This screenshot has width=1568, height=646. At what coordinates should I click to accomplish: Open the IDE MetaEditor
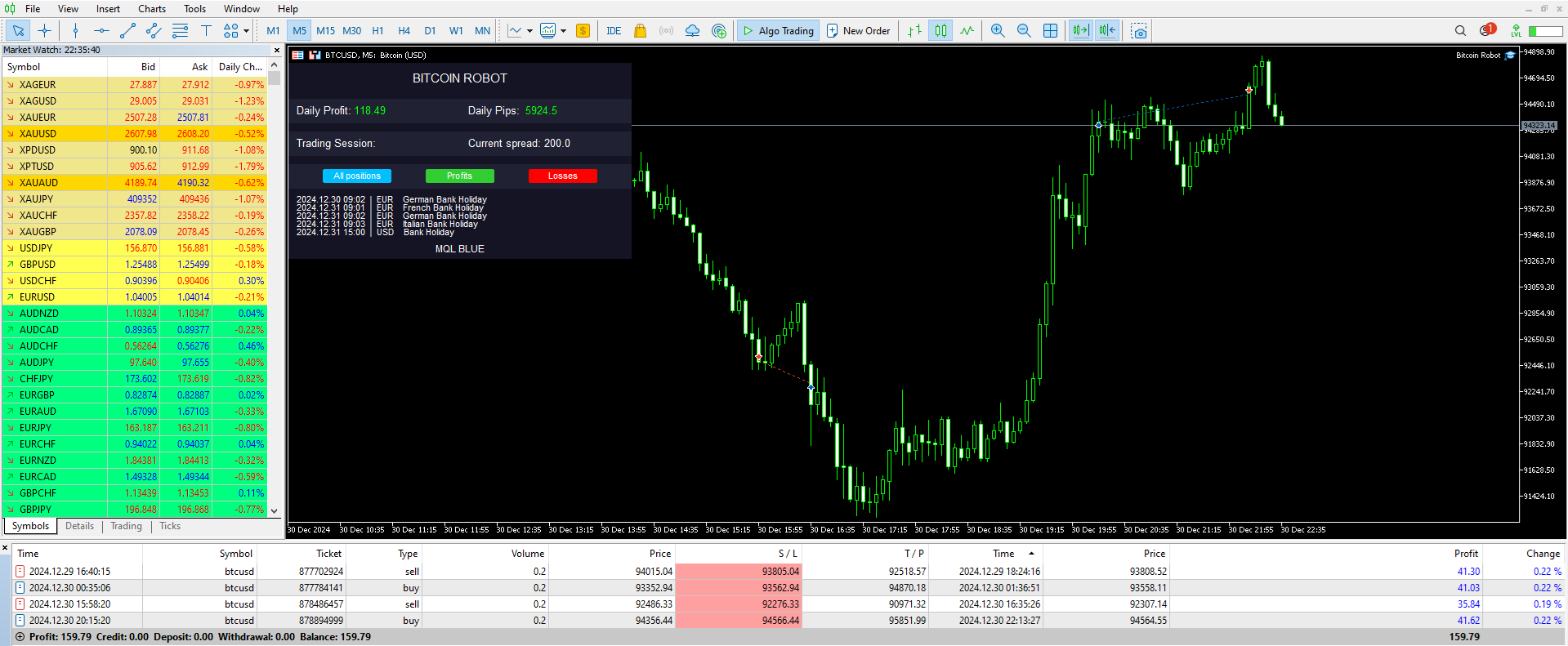(614, 31)
